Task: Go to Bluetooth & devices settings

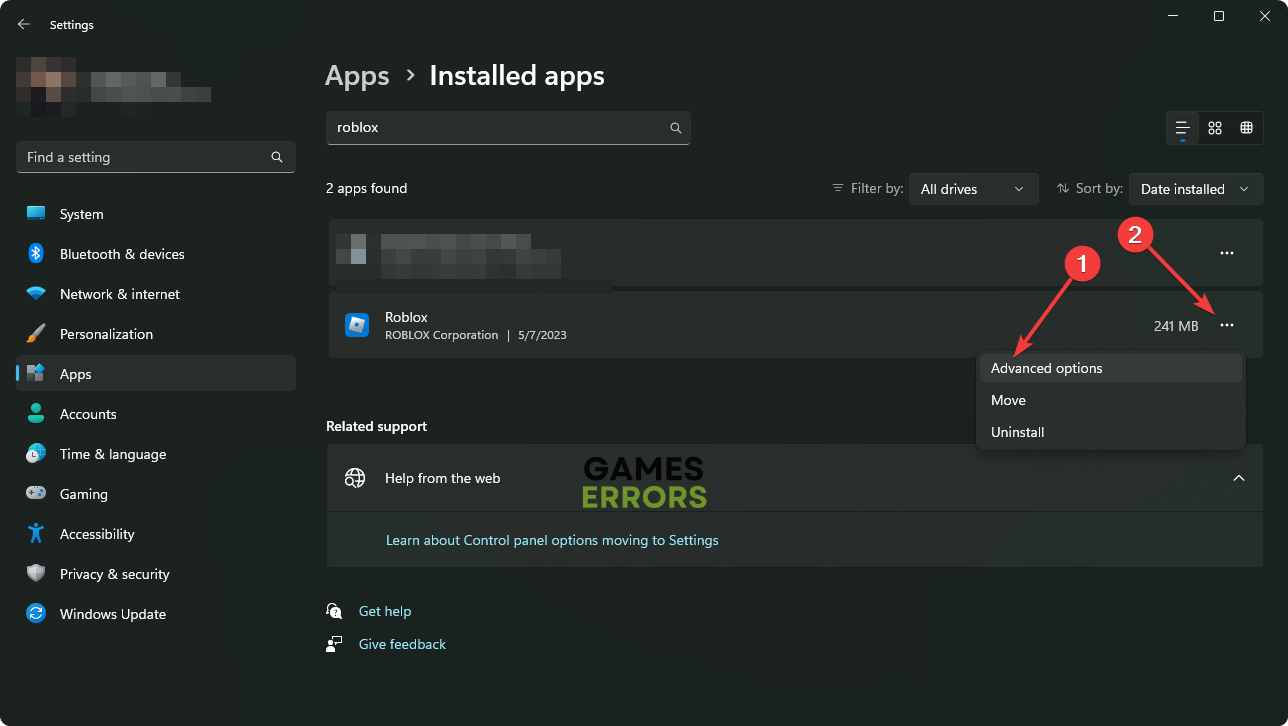Action: tap(121, 254)
